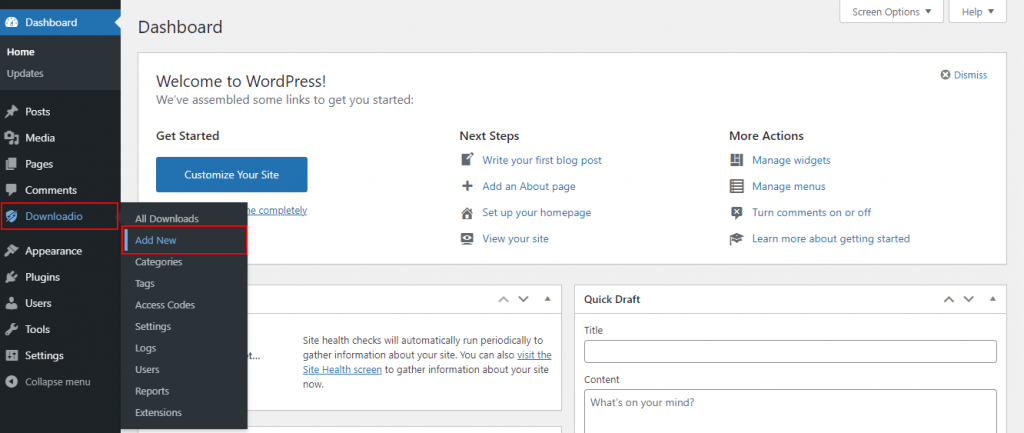Screen dimensions: 1024x433
Task: Click the Comments speech bubble icon
Action: [x=11, y=190]
